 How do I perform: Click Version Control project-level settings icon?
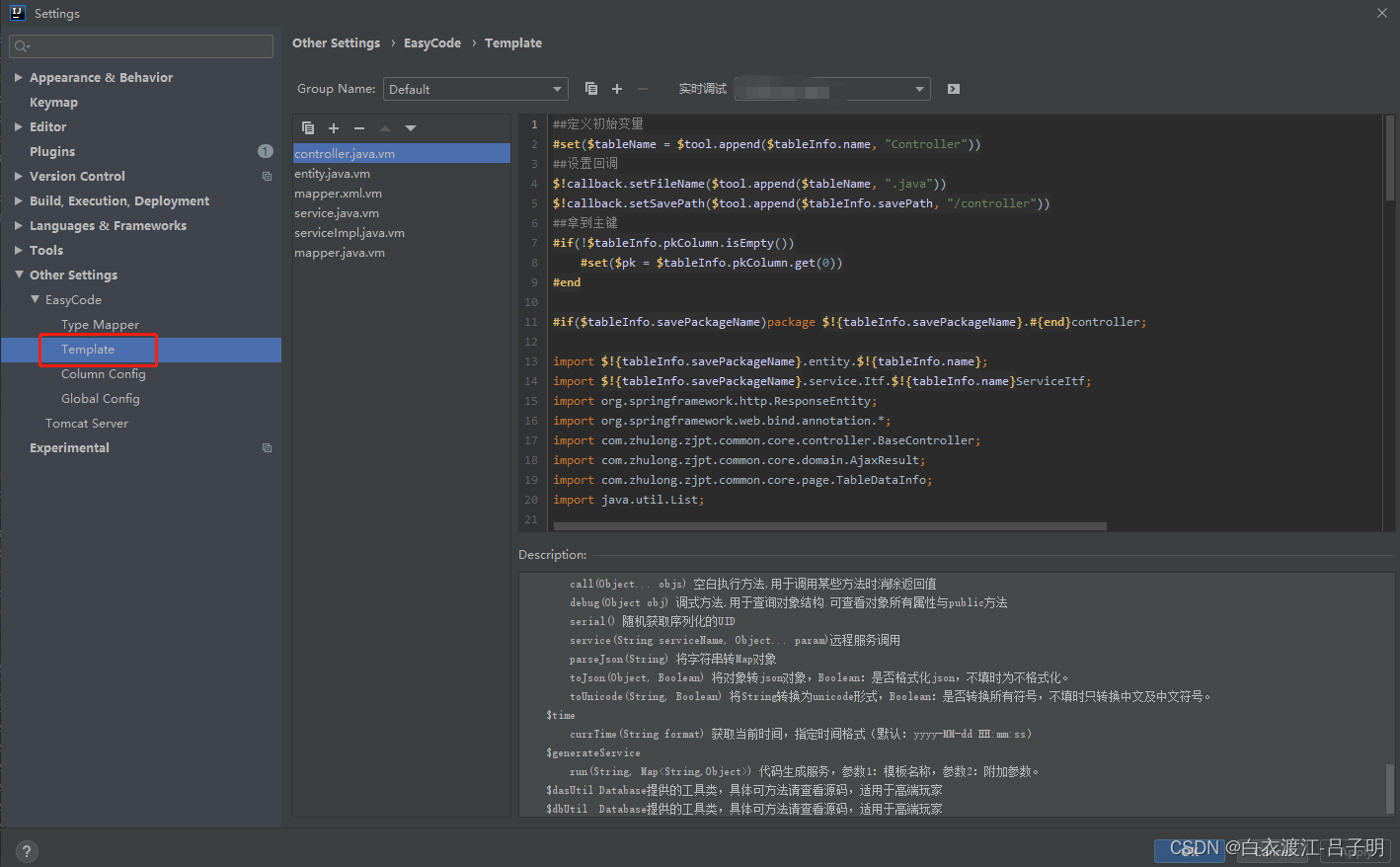pos(267,176)
